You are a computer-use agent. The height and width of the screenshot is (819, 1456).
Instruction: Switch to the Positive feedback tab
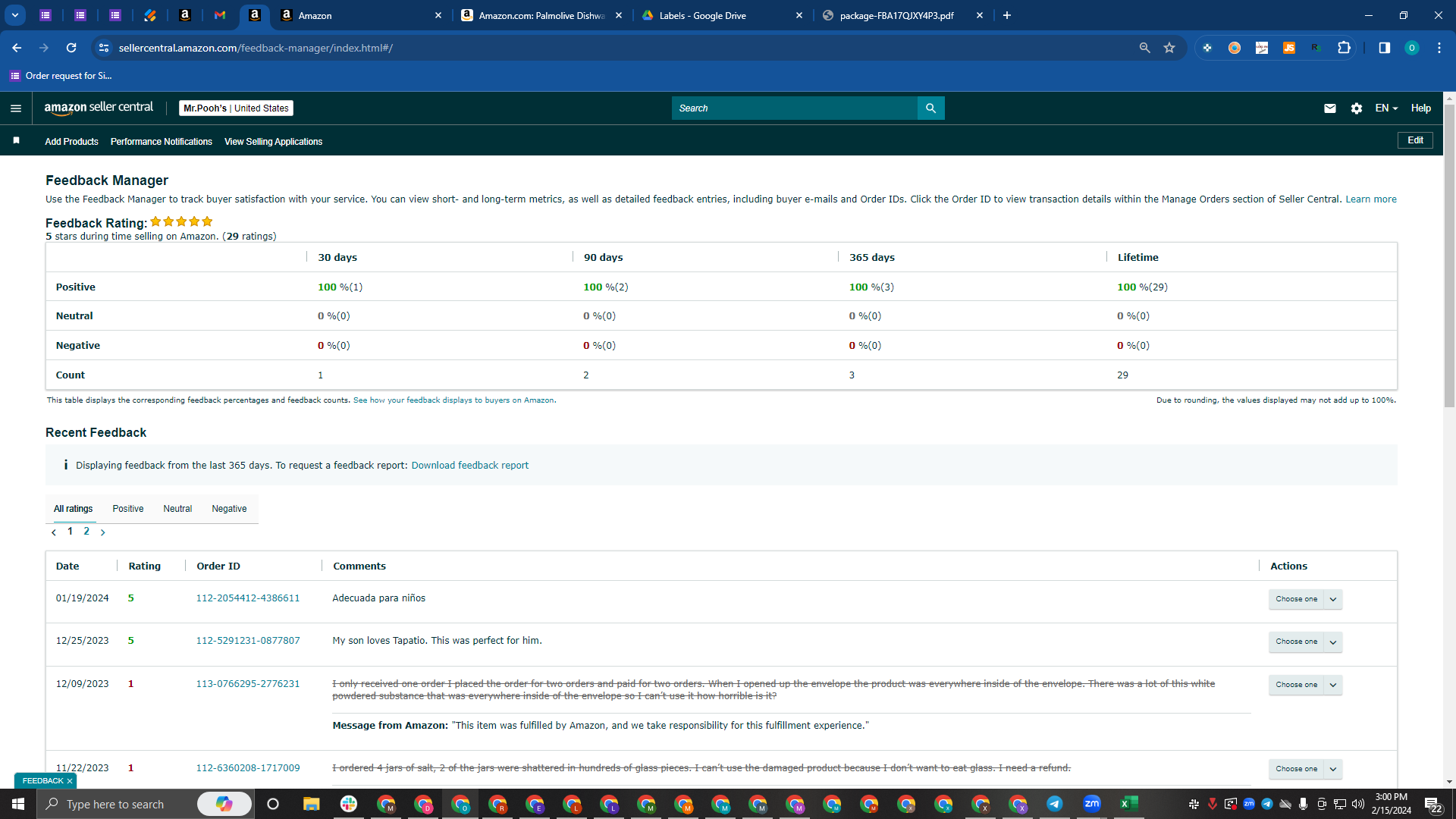128,509
